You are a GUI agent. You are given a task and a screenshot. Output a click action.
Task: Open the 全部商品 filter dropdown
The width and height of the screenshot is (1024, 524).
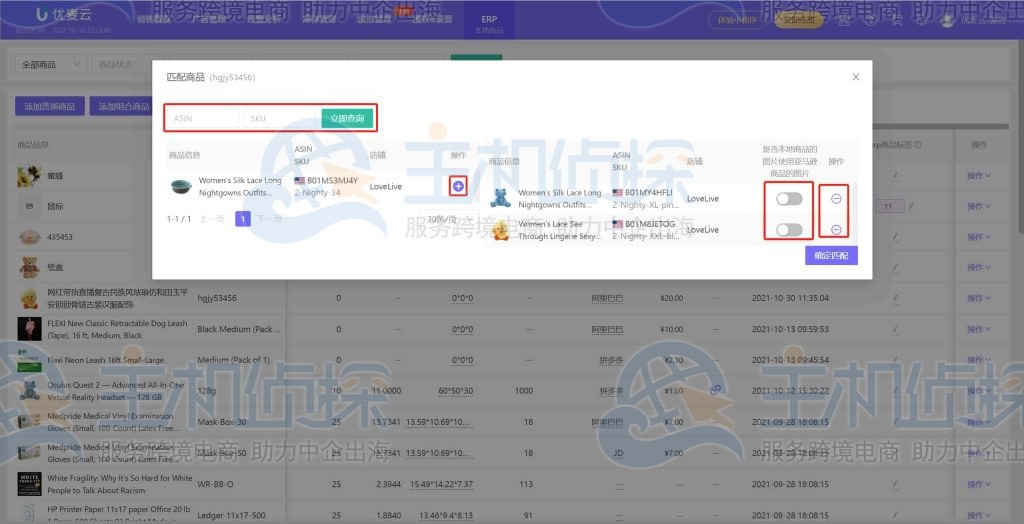click(51, 65)
